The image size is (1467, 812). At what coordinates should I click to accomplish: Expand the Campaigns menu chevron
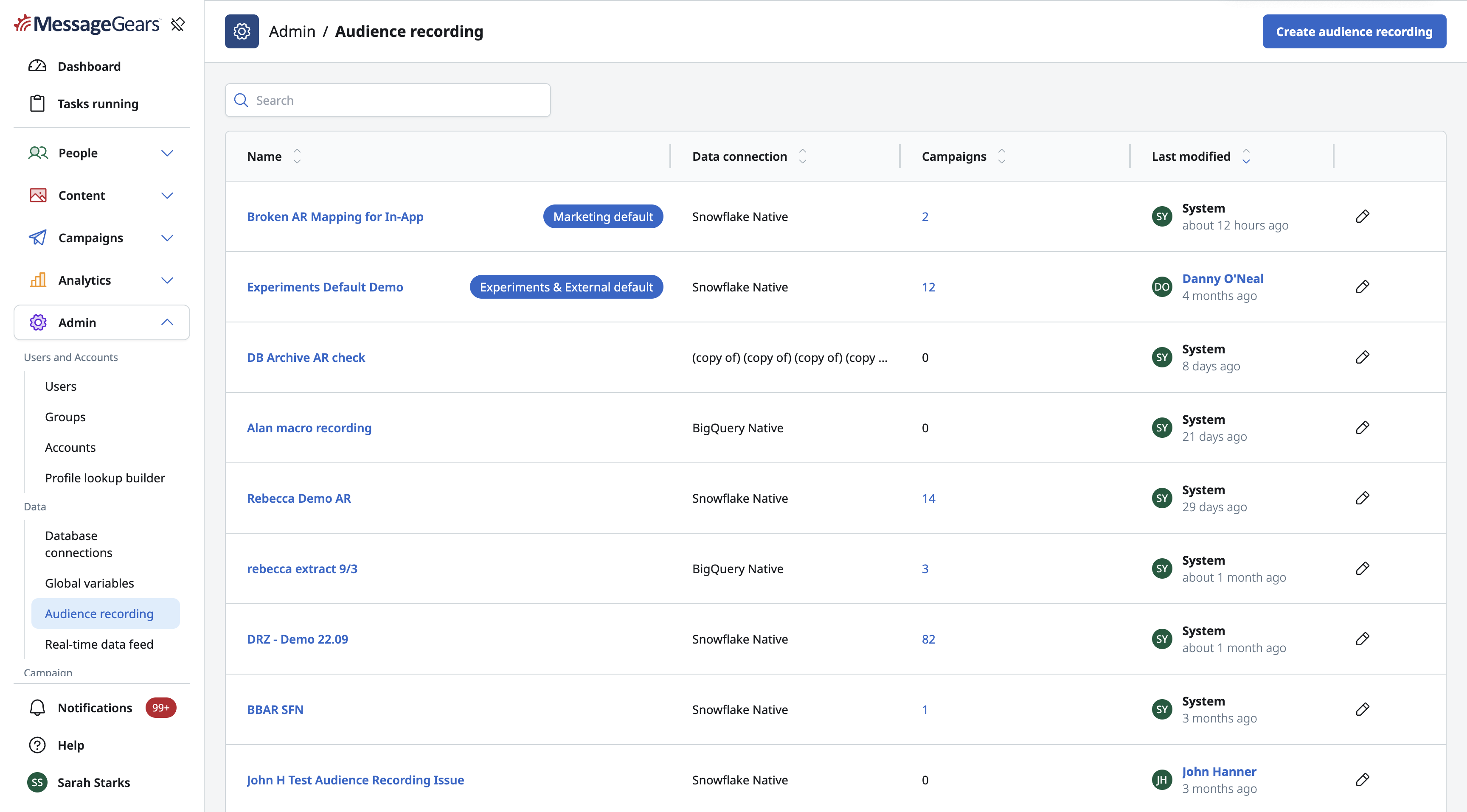coord(167,238)
